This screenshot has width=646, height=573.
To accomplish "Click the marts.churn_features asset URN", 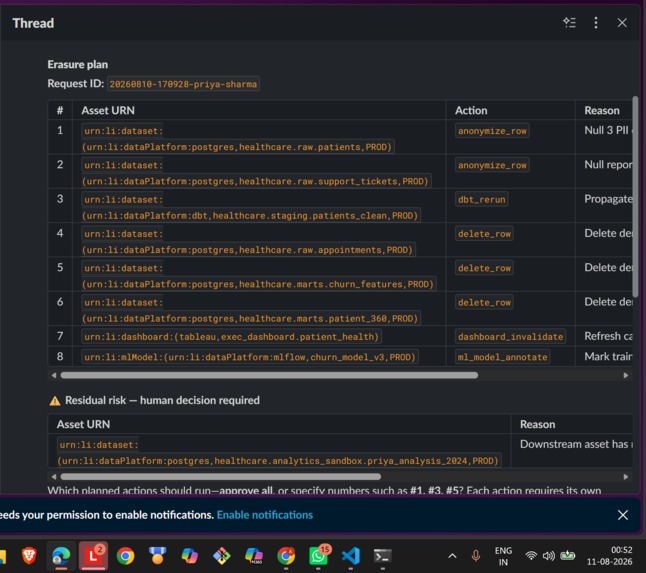I will pos(259,276).
